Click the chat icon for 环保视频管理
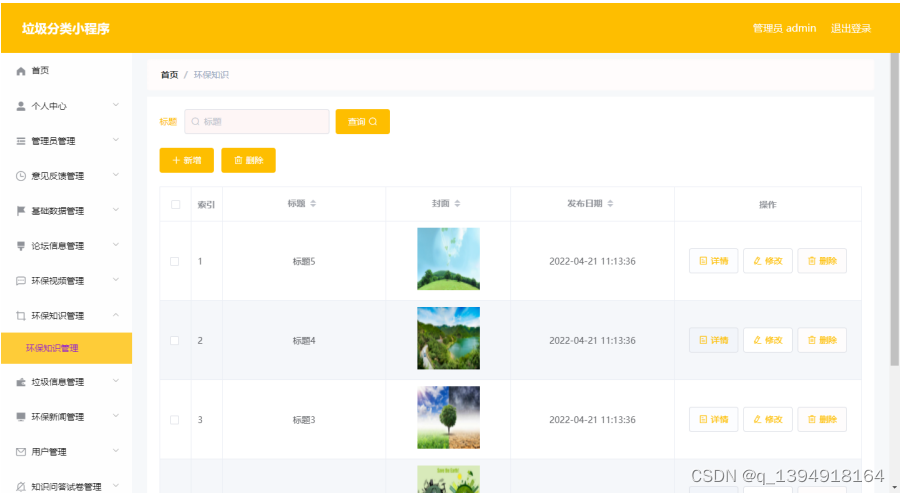 [21, 281]
